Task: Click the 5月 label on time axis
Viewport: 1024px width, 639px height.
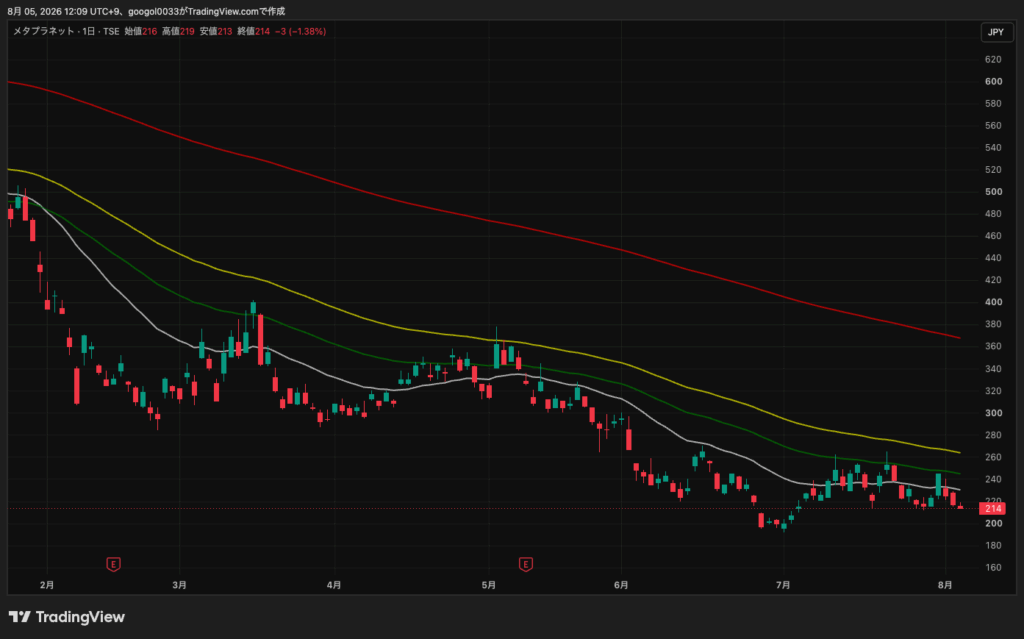Action: [488, 585]
